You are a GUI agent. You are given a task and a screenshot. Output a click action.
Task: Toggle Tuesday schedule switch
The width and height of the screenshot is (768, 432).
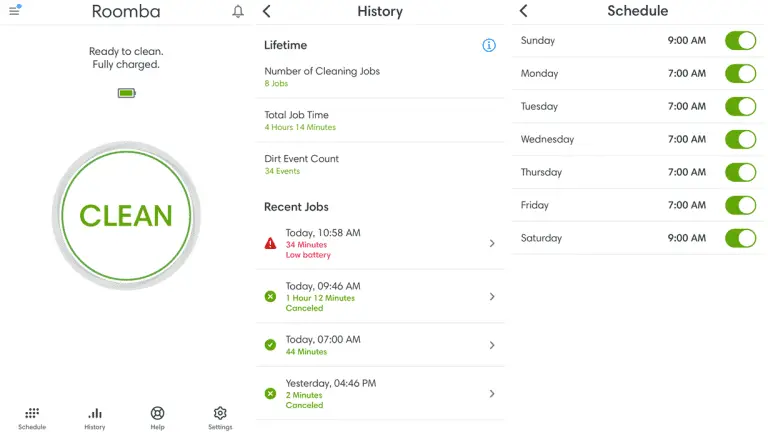(741, 106)
